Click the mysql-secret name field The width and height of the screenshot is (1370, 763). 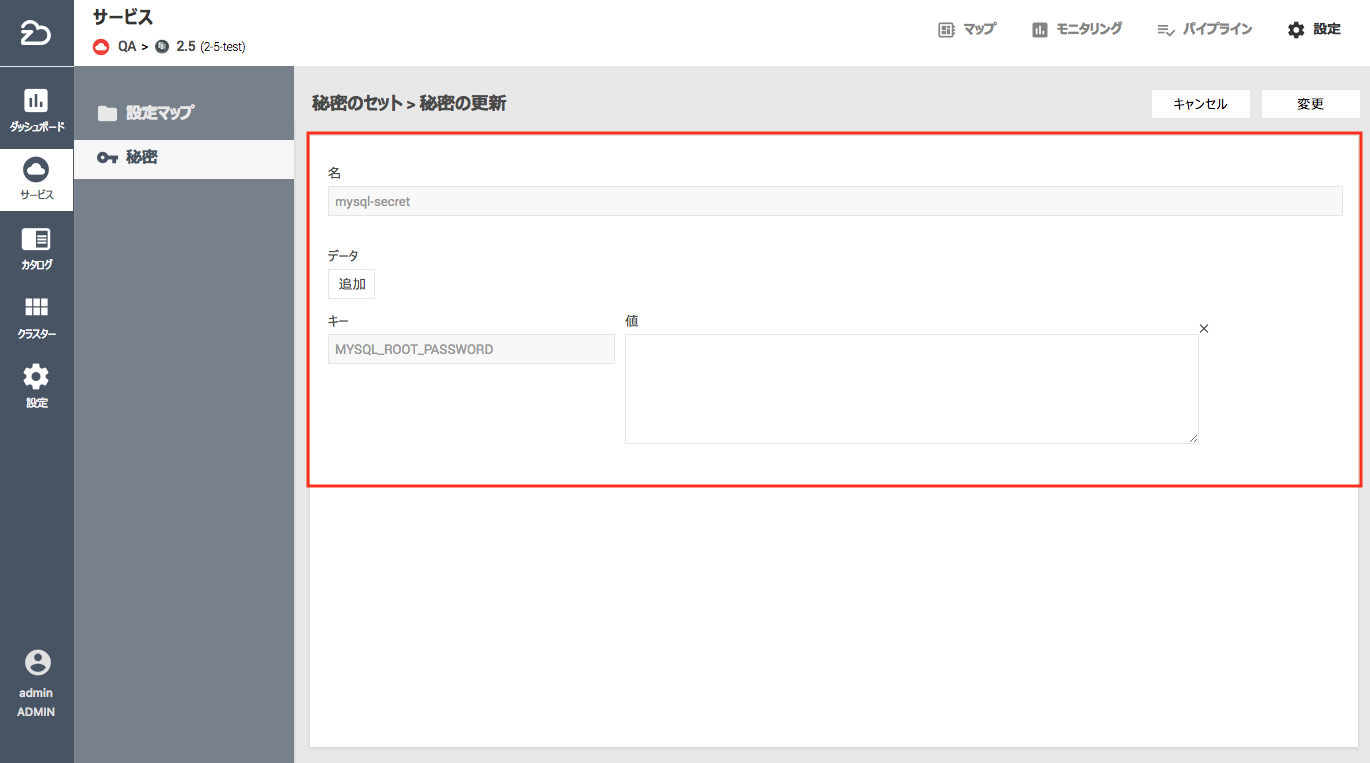[x=835, y=201]
